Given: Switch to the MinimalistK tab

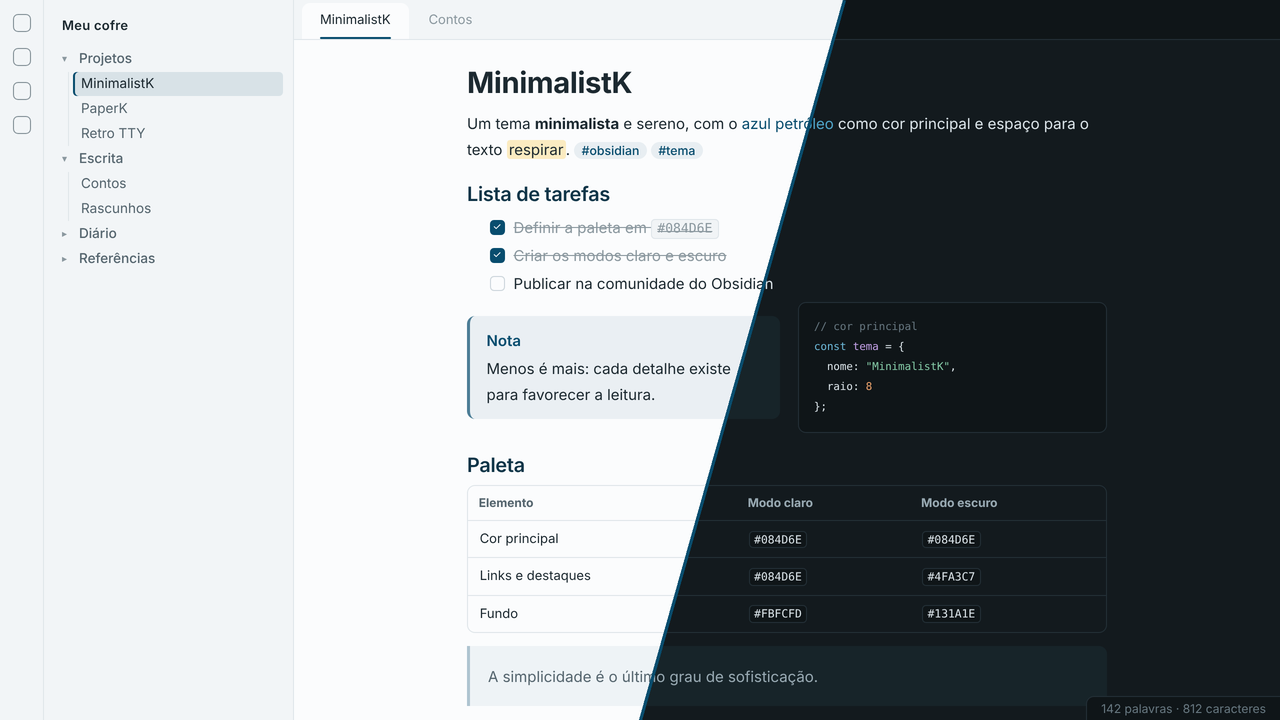Looking at the screenshot, I should click(355, 20).
